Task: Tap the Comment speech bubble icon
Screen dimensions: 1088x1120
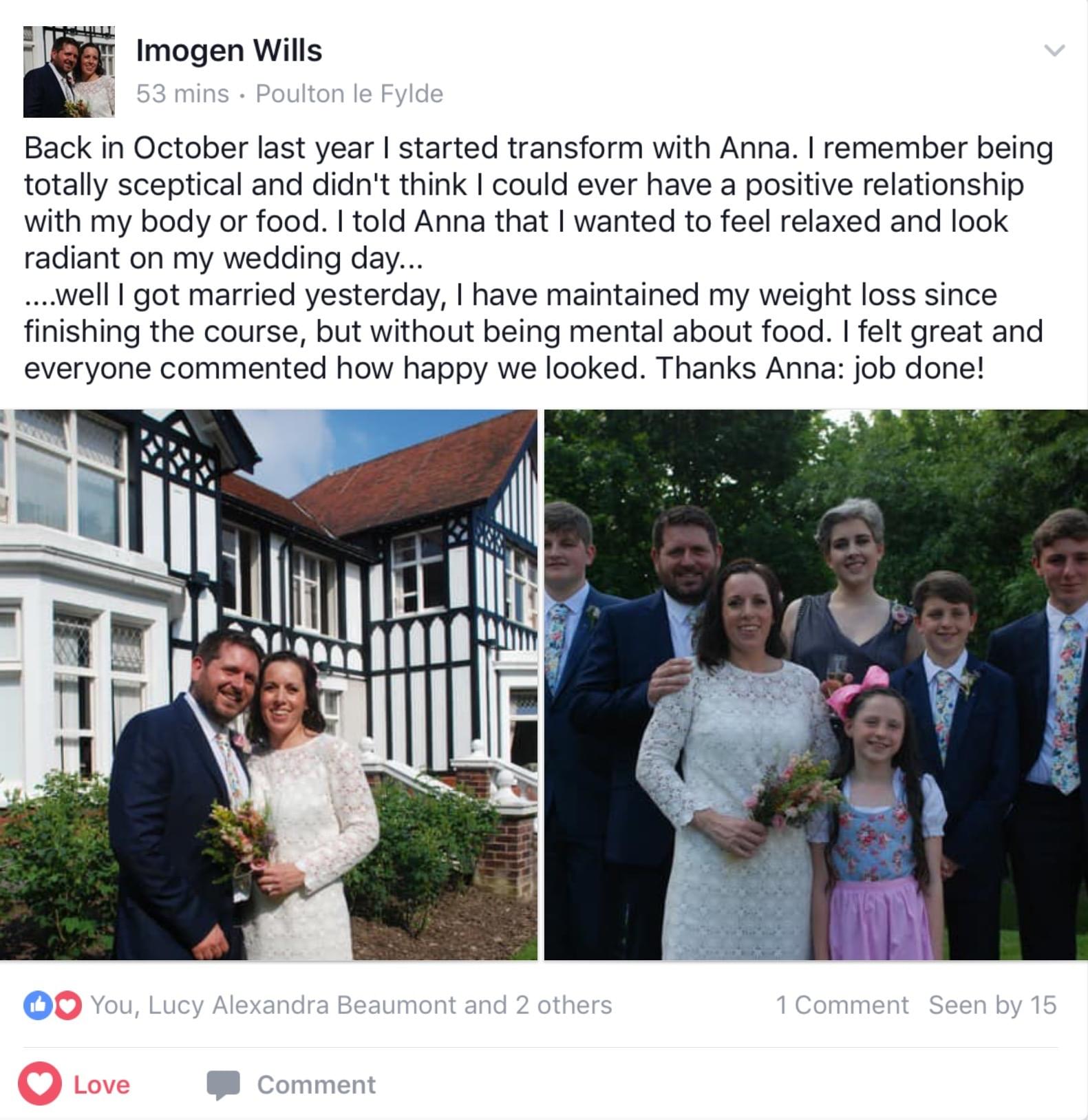Action: coord(224,1085)
